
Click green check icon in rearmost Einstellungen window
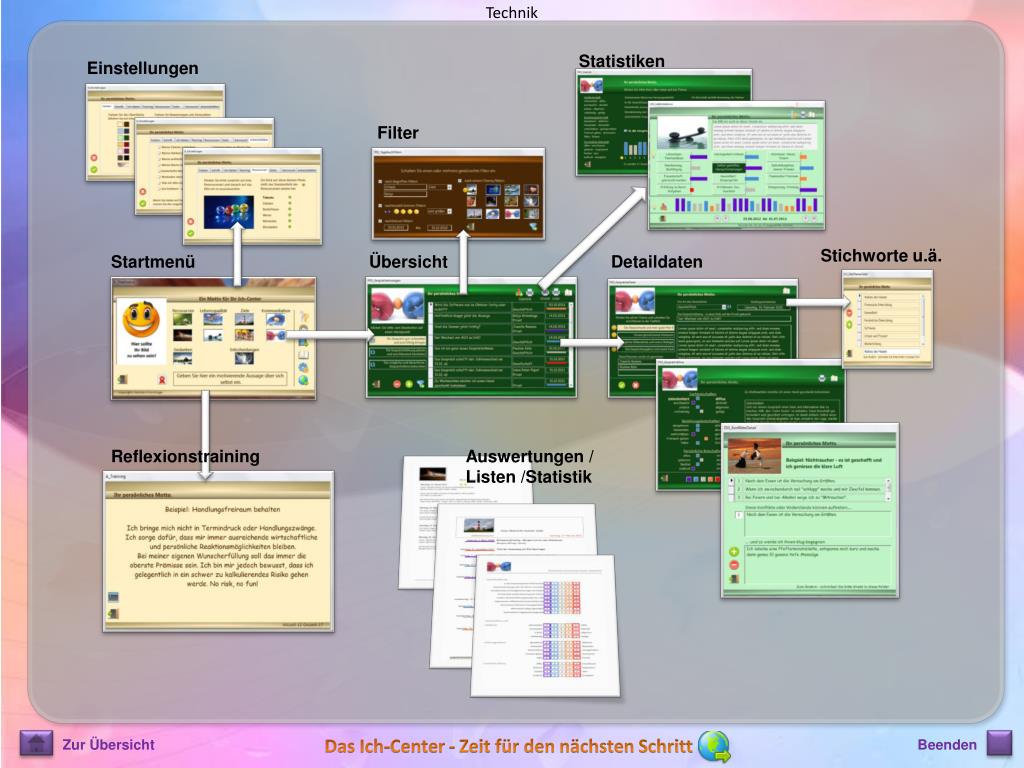coord(93,170)
